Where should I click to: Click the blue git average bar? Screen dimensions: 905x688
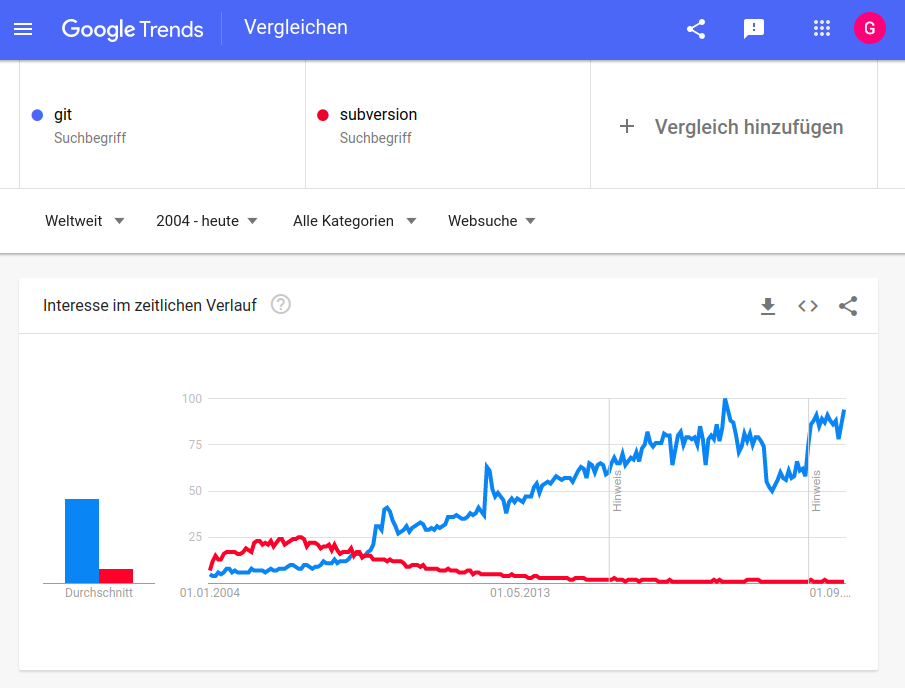(82, 541)
